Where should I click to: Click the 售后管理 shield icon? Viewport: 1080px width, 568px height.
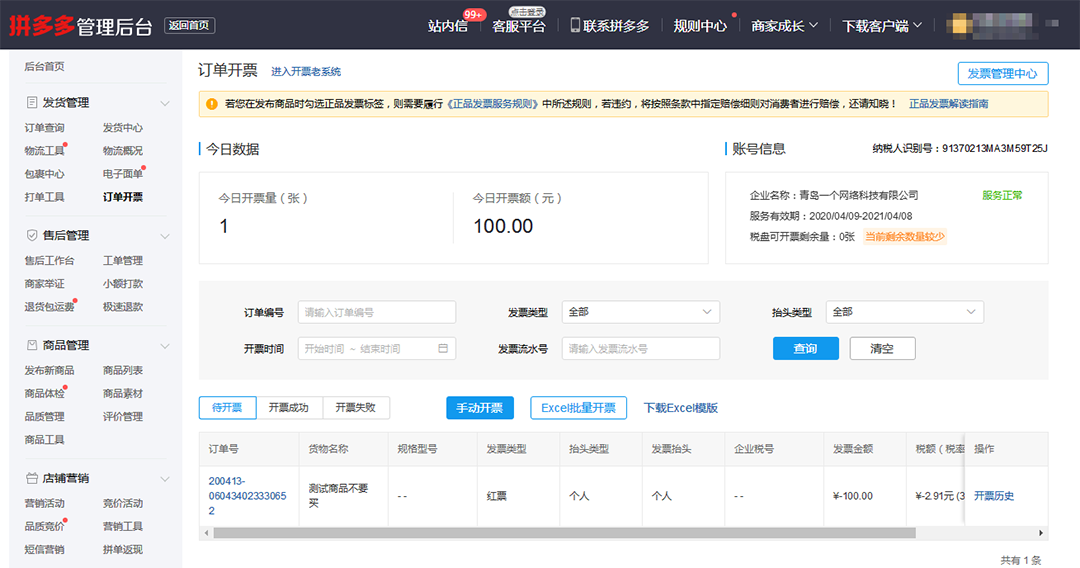pyautogui.click(x=32, y=235)
